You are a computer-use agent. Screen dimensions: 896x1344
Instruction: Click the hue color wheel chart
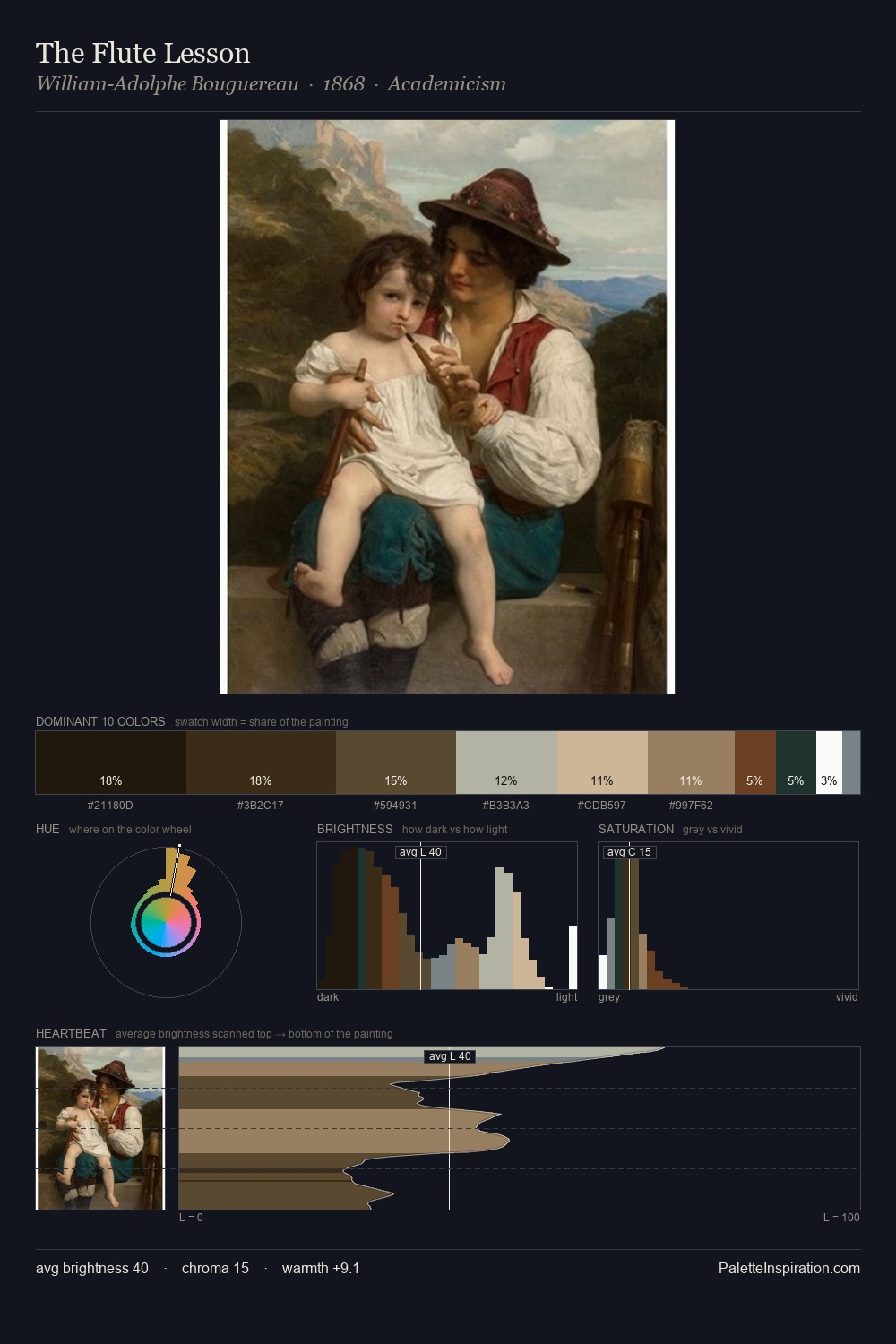click(x=166, y=922)
